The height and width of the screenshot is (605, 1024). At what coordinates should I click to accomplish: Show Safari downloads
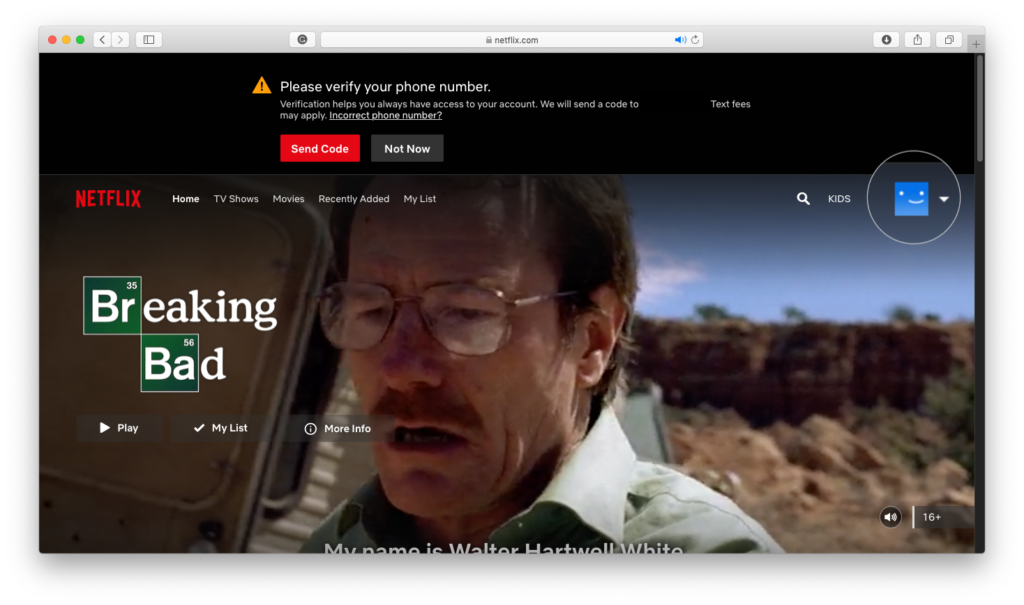point(886,40)
